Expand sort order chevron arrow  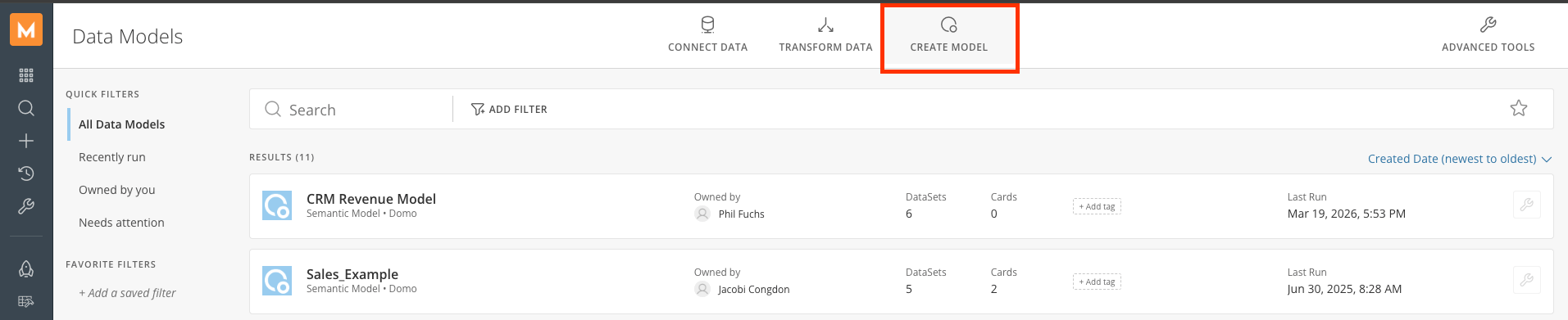pos(1547,160)
